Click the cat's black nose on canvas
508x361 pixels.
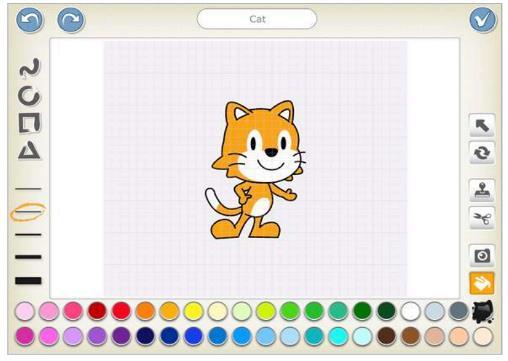pyautogui.click(x=271, y=153)
